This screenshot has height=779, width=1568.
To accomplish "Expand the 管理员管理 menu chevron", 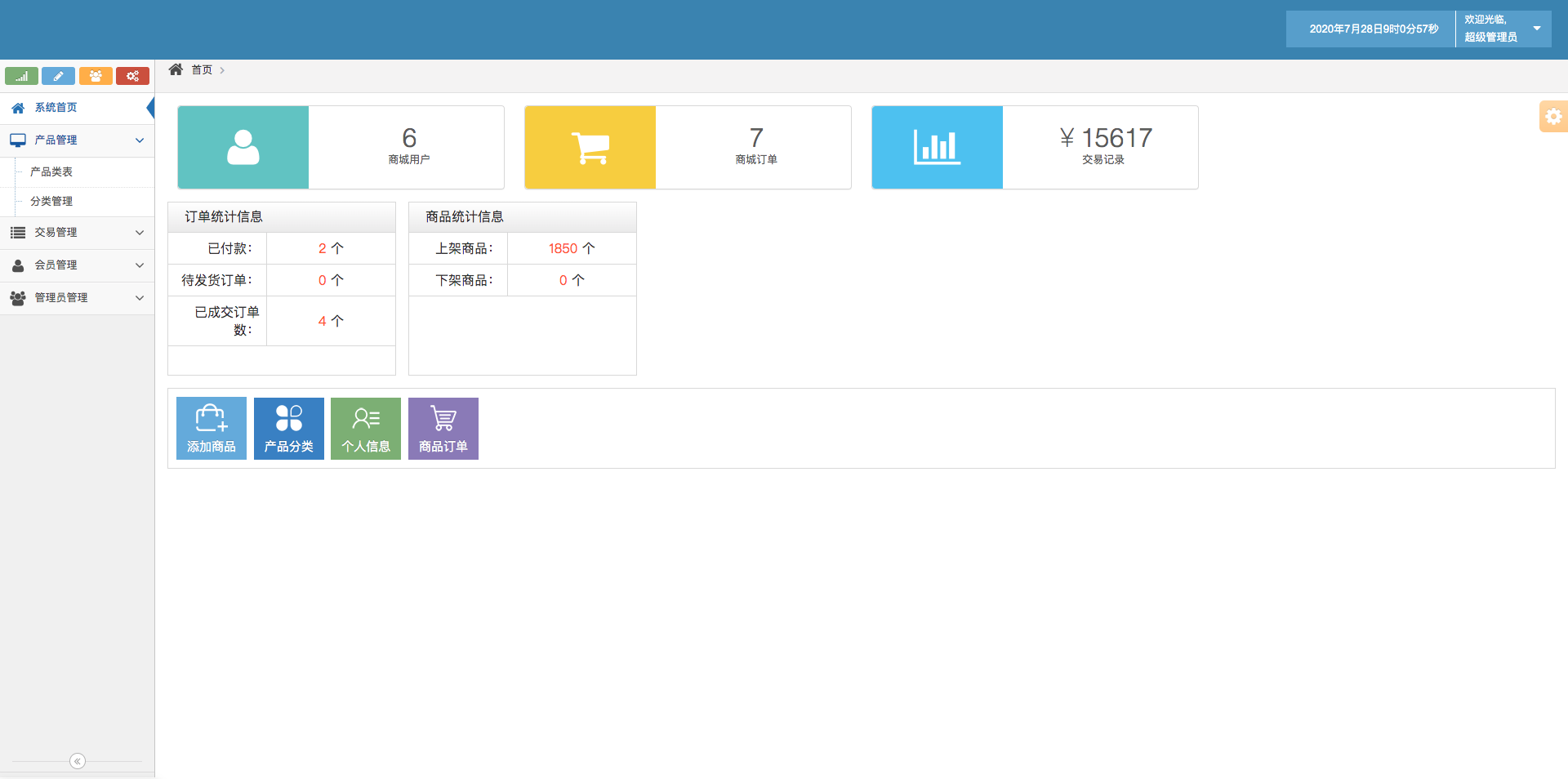I will (140, 298).
